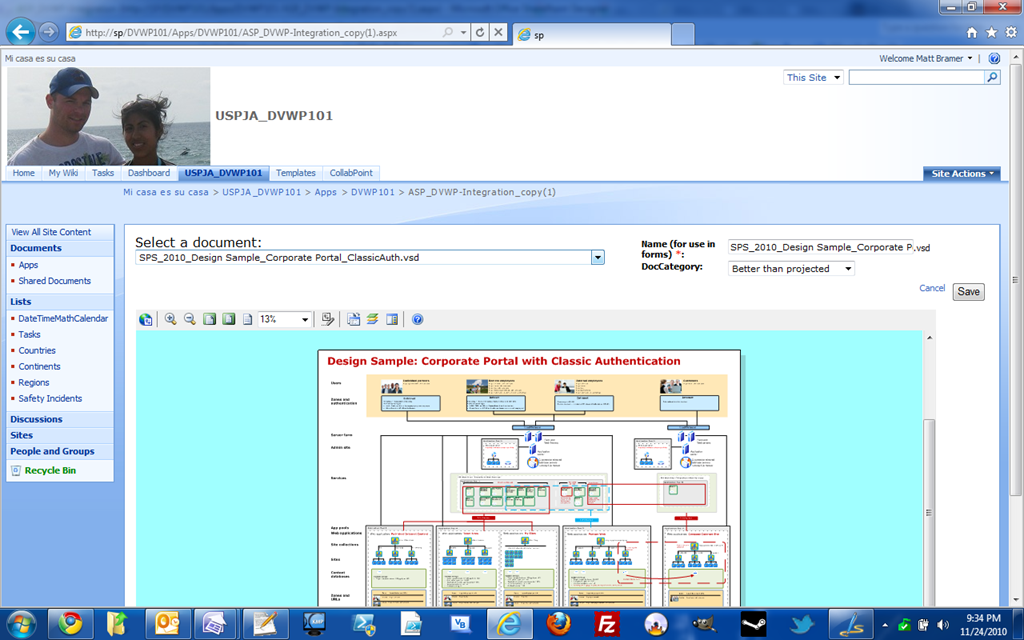
Task: Open the Visio viewer in browser icon
Action: pos(146,319)
